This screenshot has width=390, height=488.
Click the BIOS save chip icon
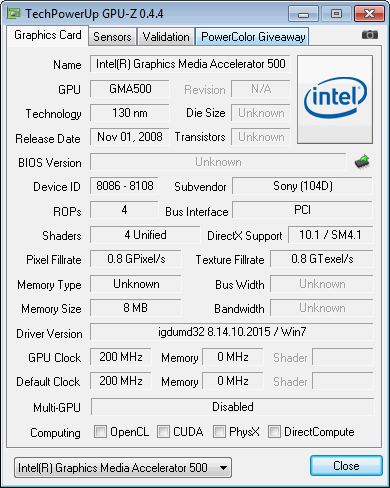[362, 162]
